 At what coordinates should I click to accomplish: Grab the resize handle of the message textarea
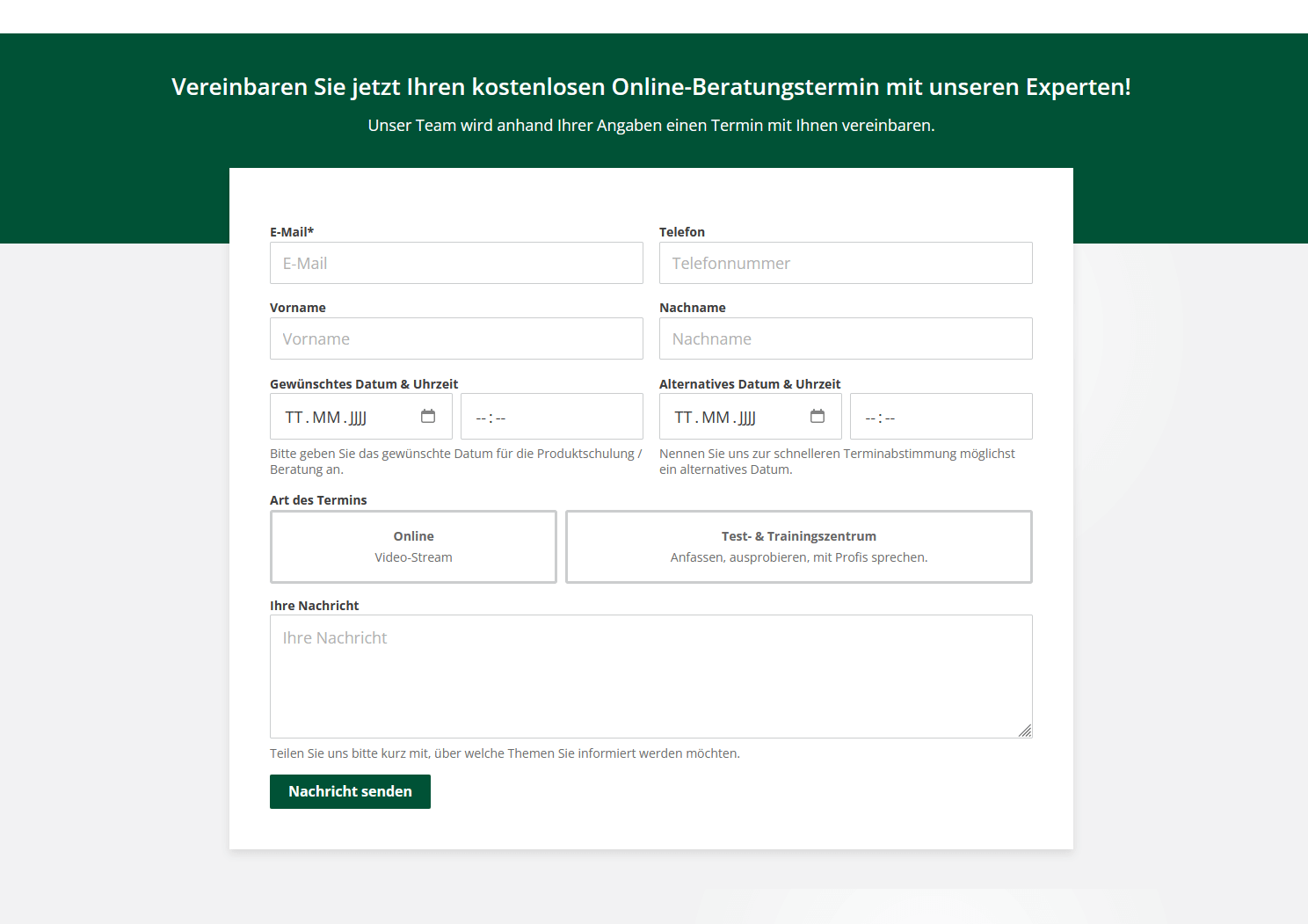point(1025,731)
